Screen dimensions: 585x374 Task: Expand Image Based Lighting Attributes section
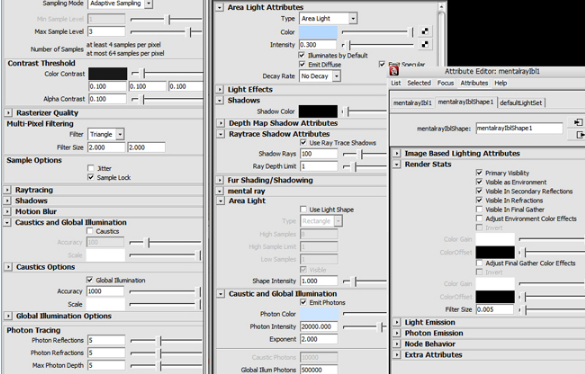[x=397, y=153]
